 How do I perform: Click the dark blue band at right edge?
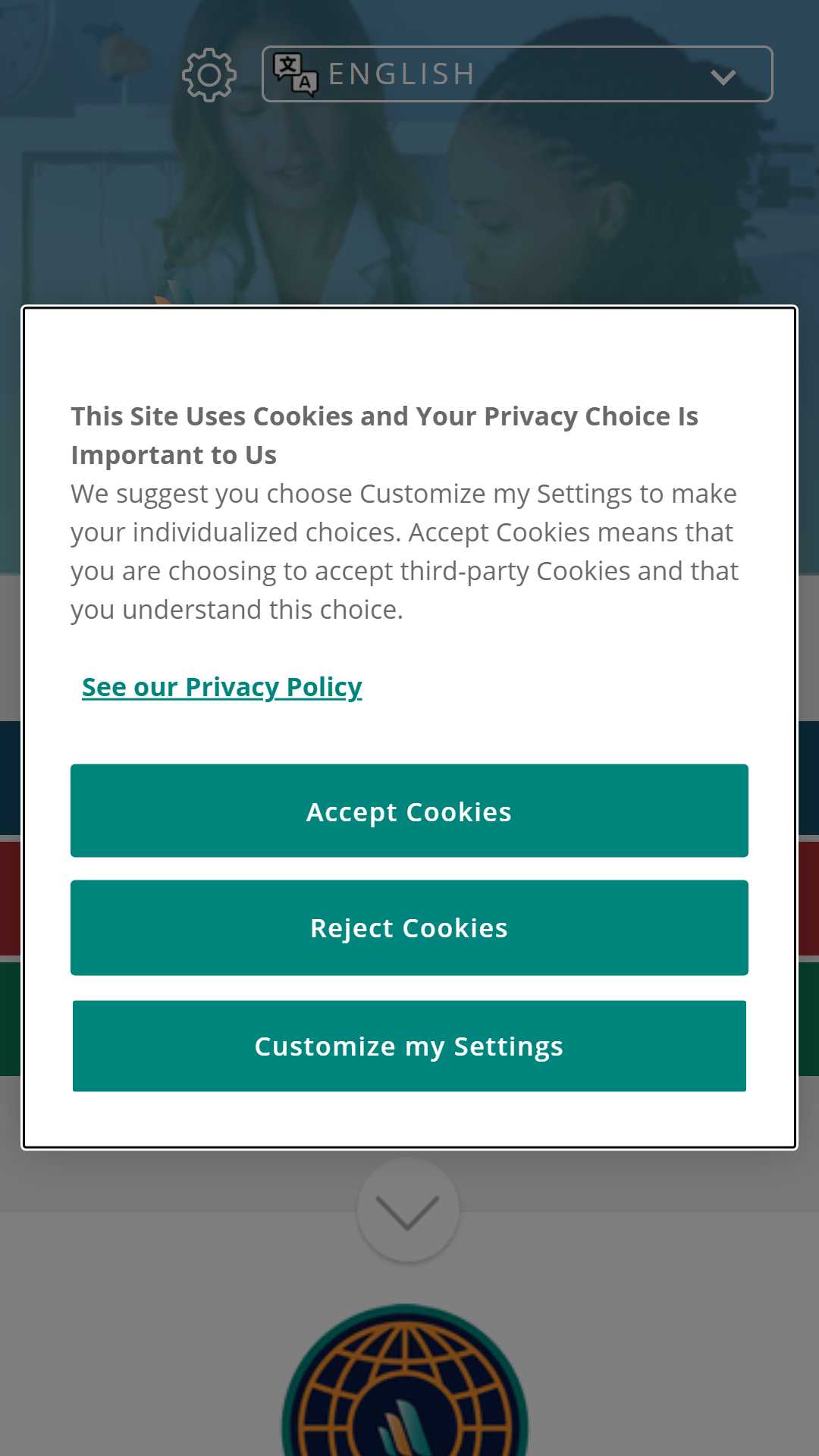click(808, 777)
